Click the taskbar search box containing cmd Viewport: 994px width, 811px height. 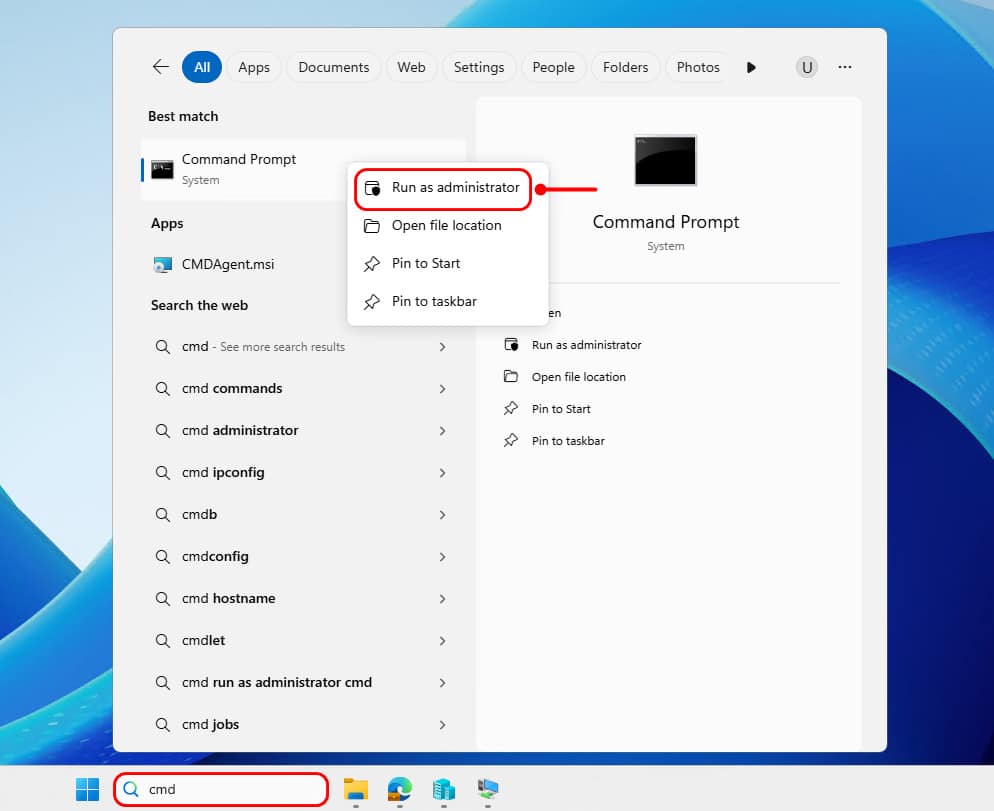[x=221, y=789]
